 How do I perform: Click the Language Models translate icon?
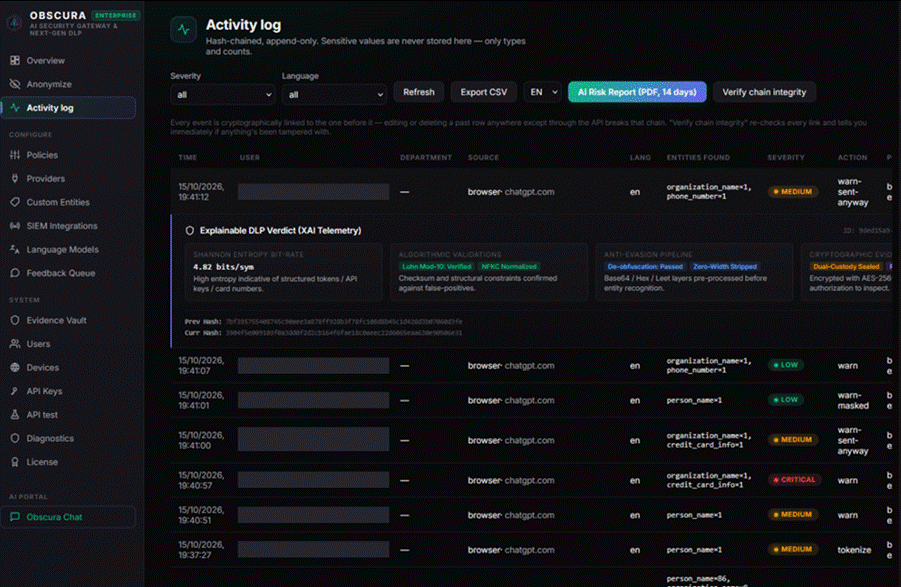15,249
